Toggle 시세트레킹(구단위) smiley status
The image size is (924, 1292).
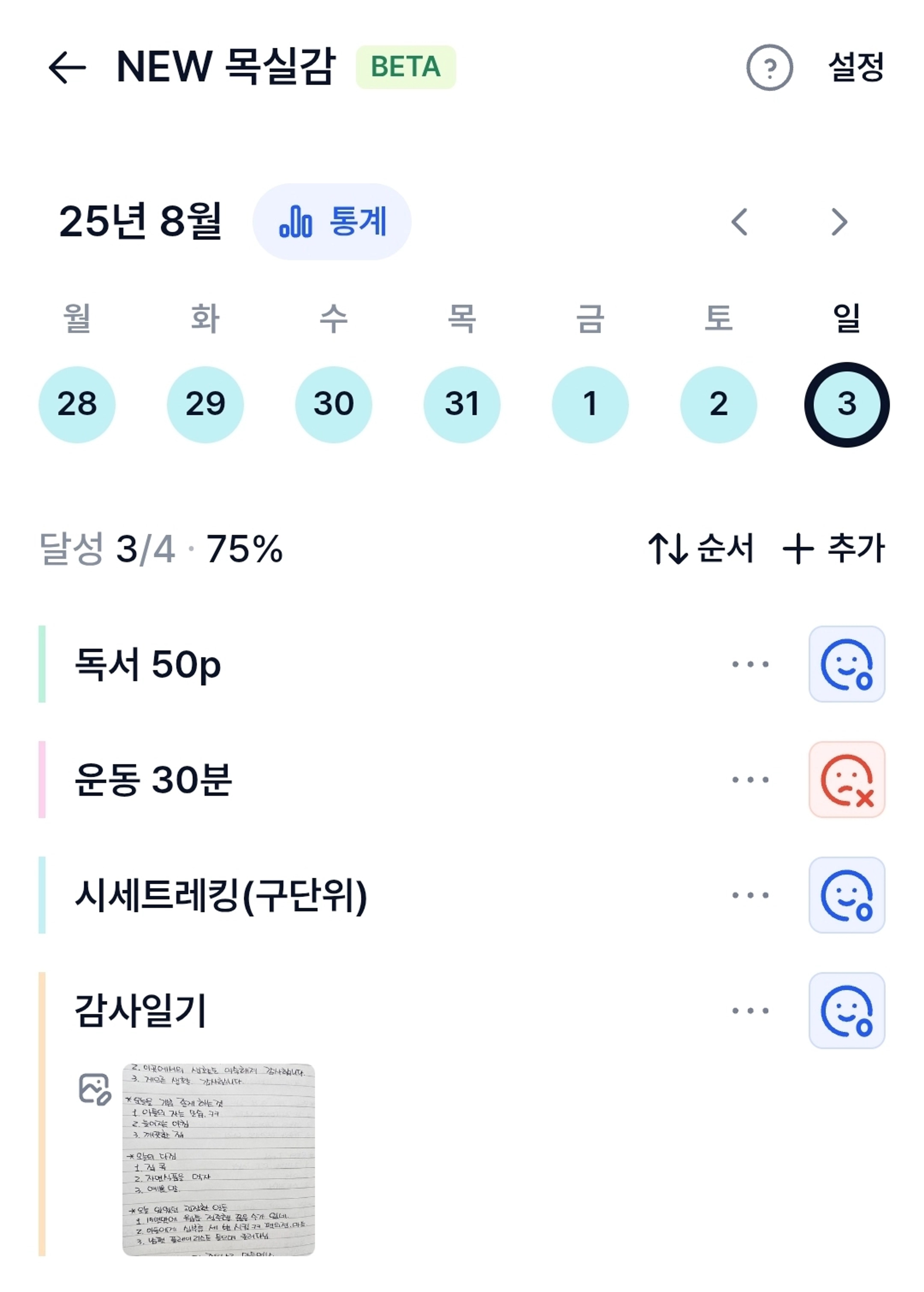point(847,895)
